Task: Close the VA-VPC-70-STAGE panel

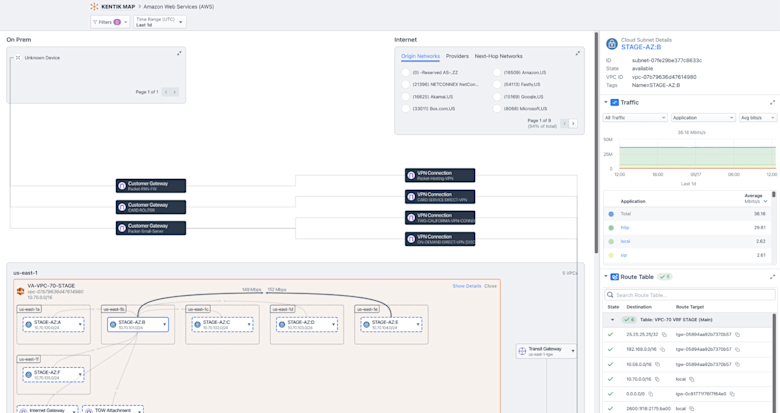Action: pyautogui.click(x=490, y=286)
